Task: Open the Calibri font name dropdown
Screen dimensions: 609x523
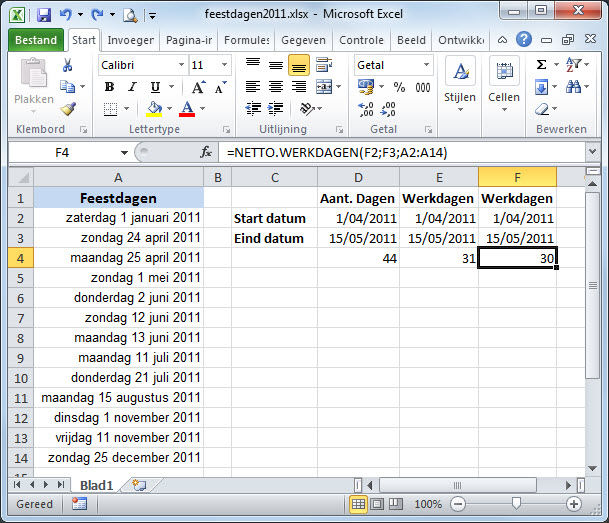Action: pos(181,64)
